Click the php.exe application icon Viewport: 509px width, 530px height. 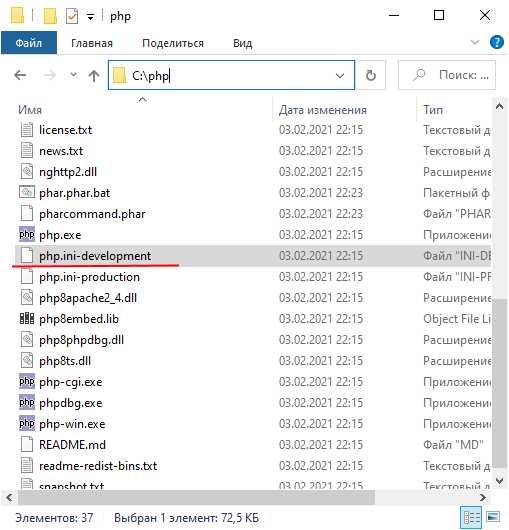27,235
